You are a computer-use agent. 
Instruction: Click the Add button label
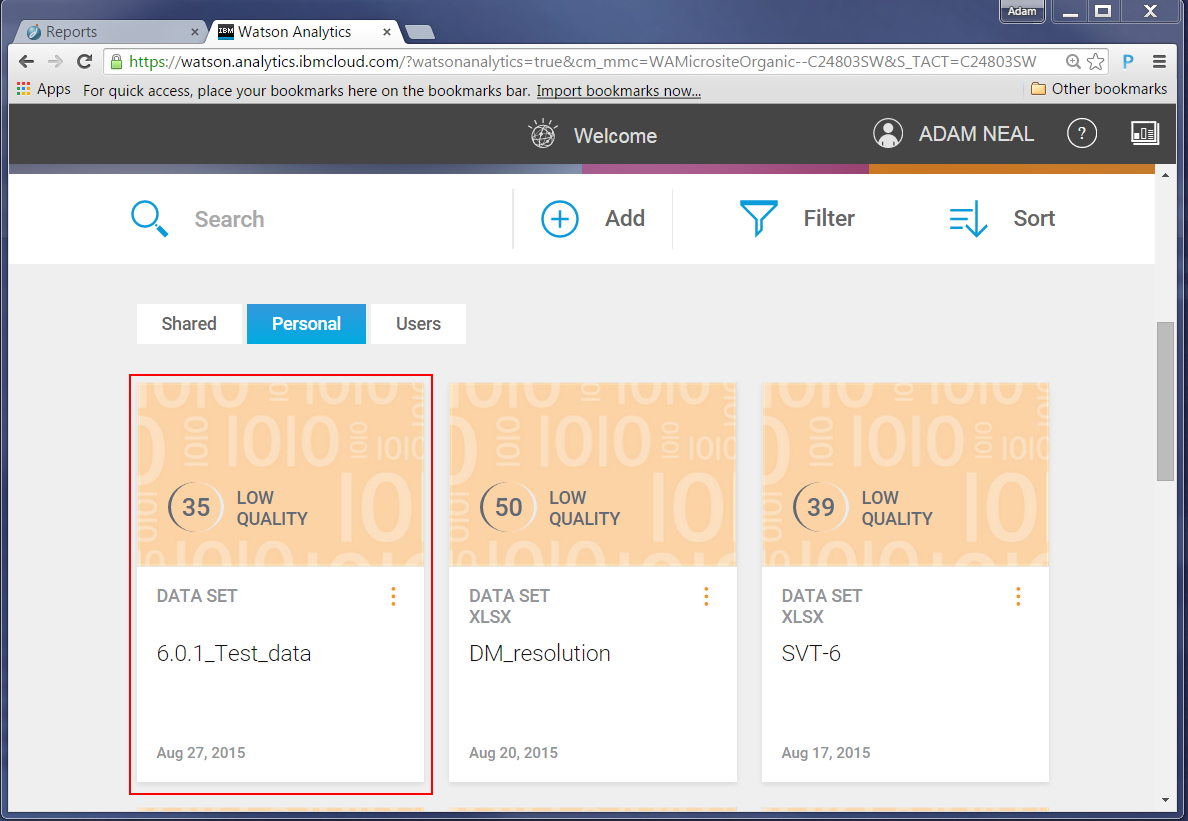tap(625, 219)
